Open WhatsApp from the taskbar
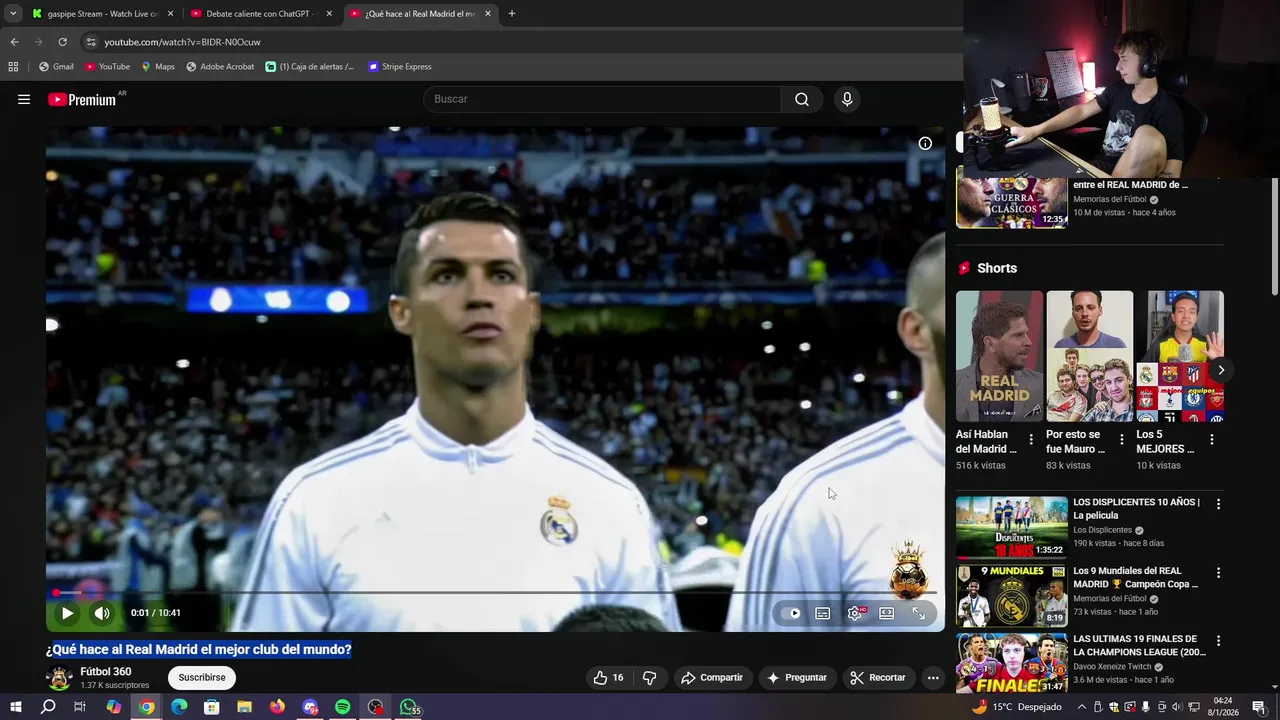The height and width of the screenshot is (720, 1280). 409,707
